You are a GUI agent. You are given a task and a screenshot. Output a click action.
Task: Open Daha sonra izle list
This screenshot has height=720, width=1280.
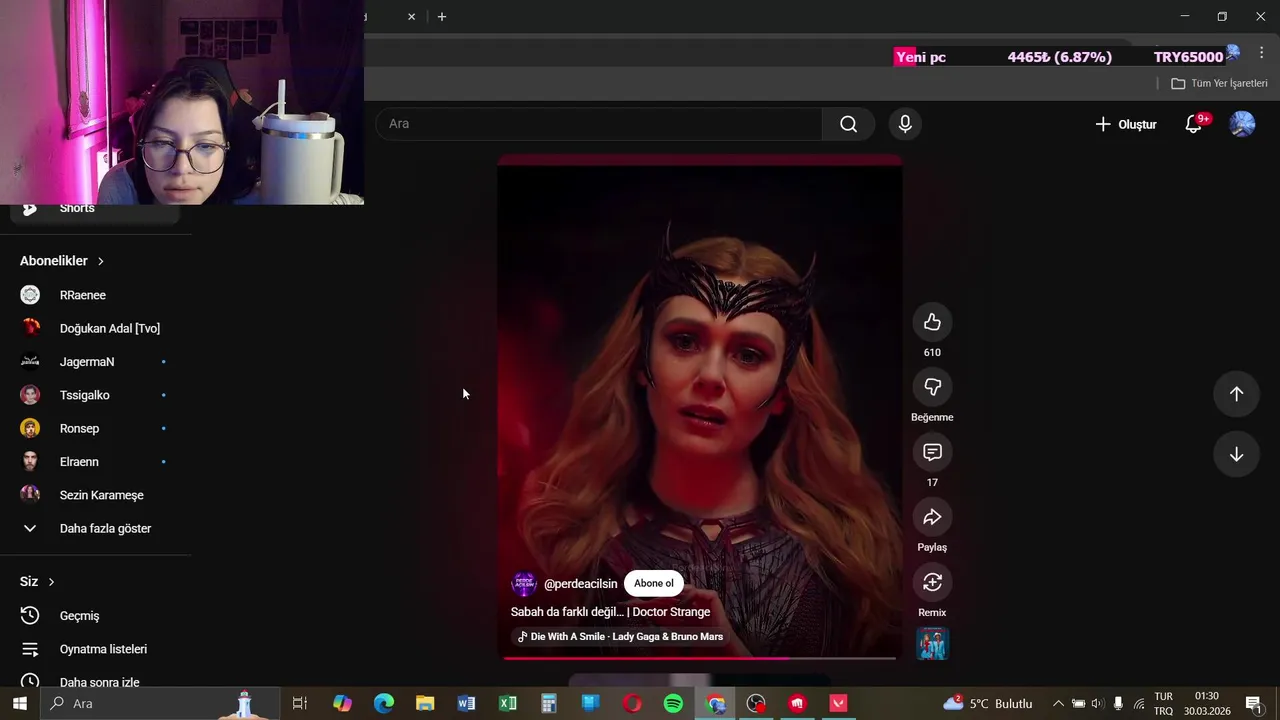click(95, 682)
